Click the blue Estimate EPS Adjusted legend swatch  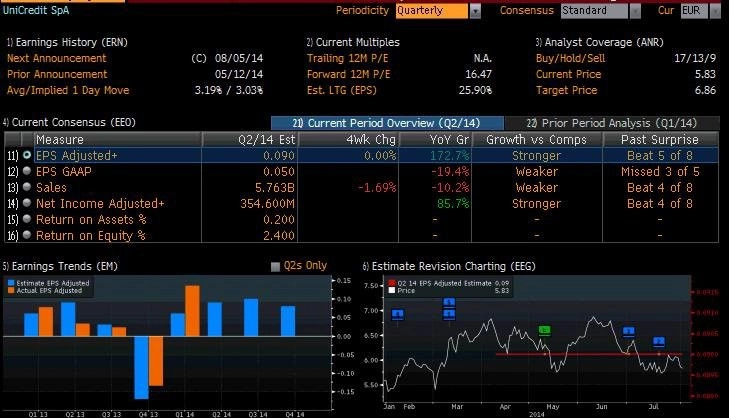[x=11, y=283]
